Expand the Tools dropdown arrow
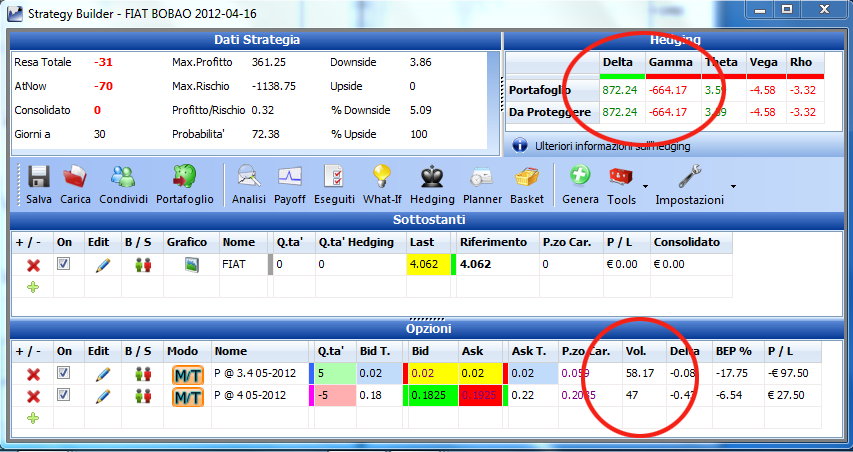Image resolution: width=853 pixels, height=452 pixels. [645, 187]
